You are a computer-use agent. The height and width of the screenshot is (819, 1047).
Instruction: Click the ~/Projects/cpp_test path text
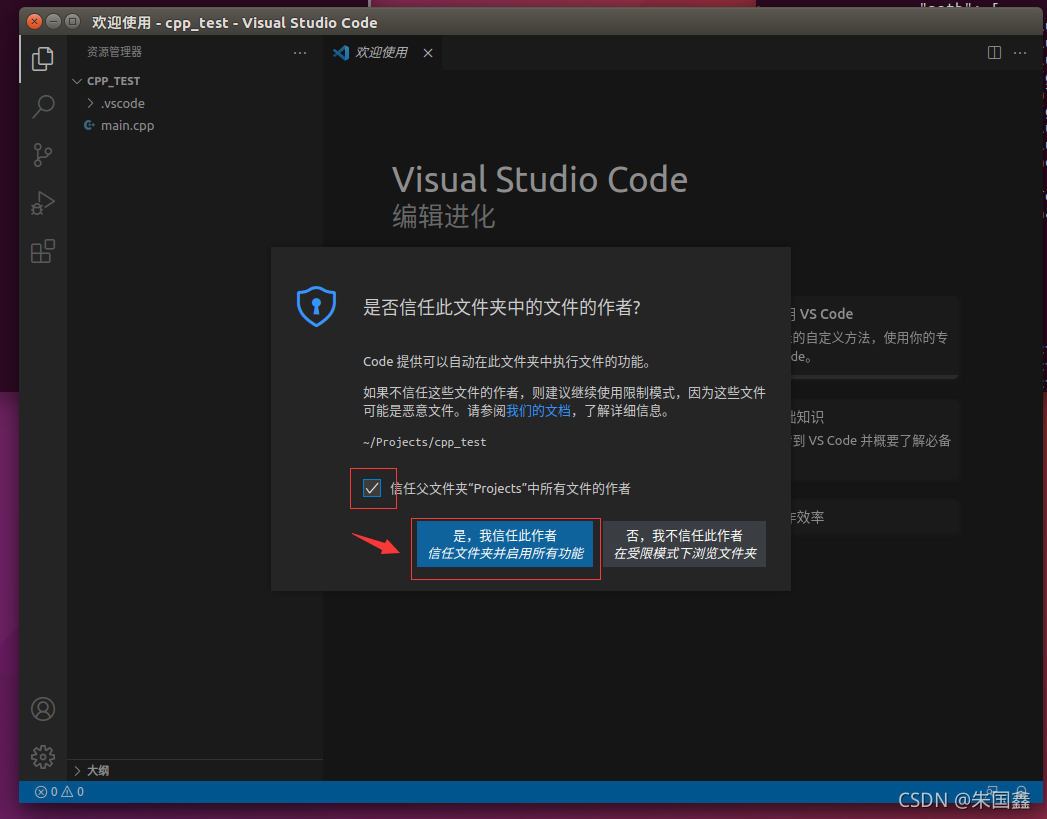click(425, 442)
